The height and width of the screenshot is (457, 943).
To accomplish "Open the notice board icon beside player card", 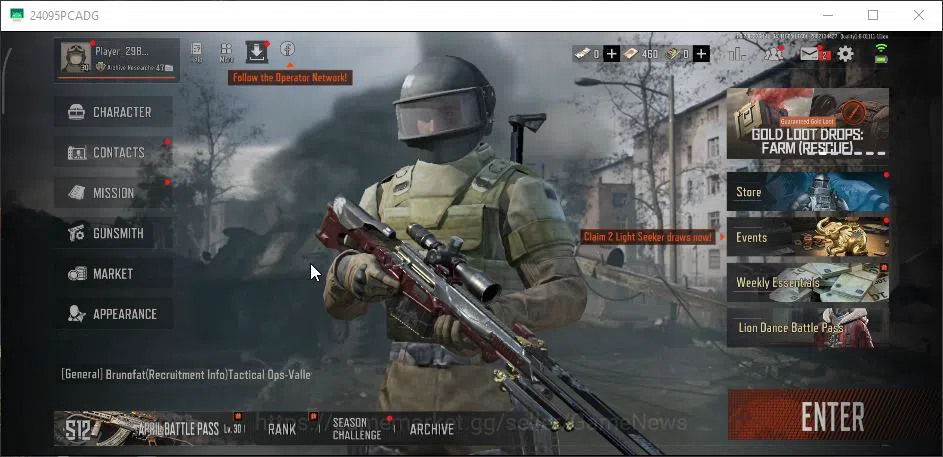I will [197, 52].
